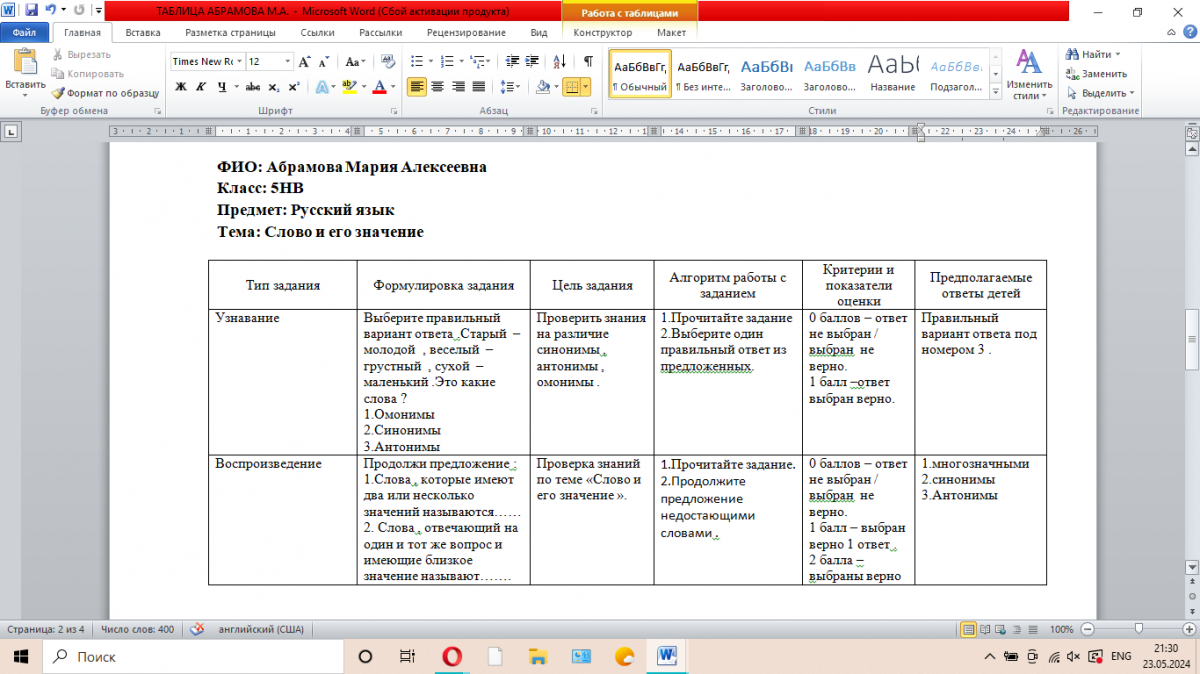
Task: Switch to print layout view in status bar
Action: pyautogui.click(x=967, y=629)
